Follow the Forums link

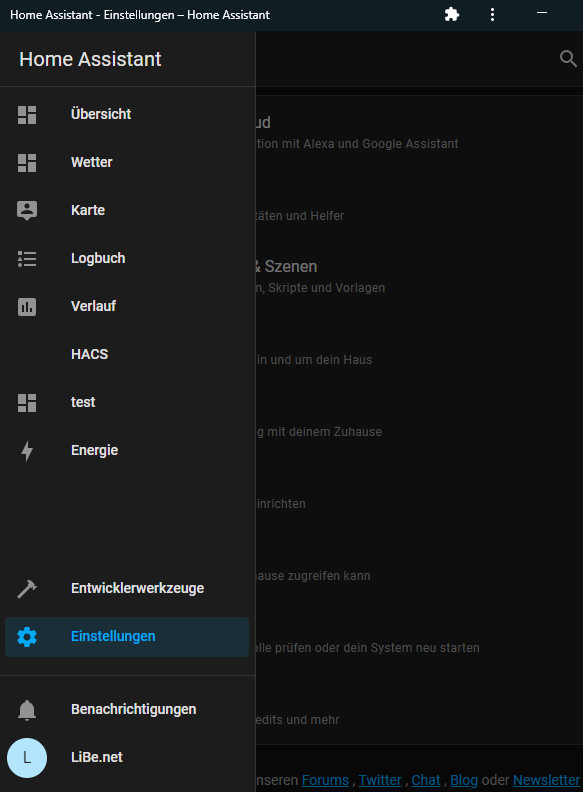pyautogui.click(x=325, y=780)
